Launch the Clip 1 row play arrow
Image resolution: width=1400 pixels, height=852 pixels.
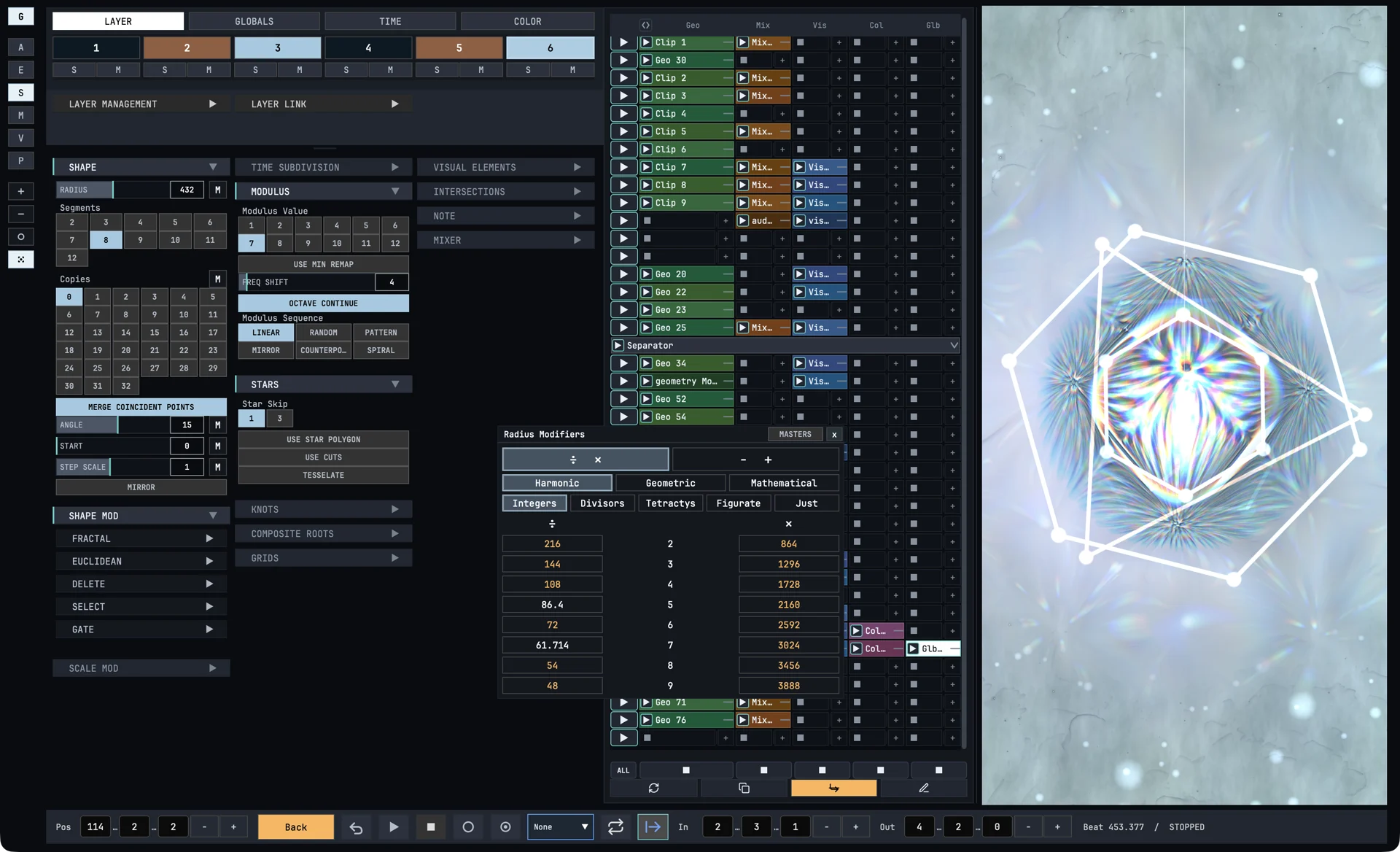[x=623, y=42]
